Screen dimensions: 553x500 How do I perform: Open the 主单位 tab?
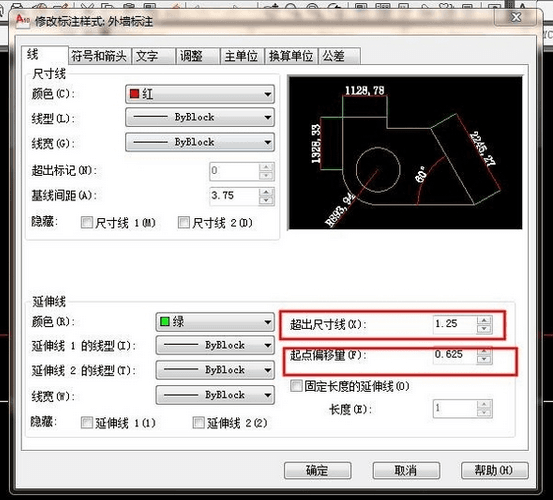[241, 56]
